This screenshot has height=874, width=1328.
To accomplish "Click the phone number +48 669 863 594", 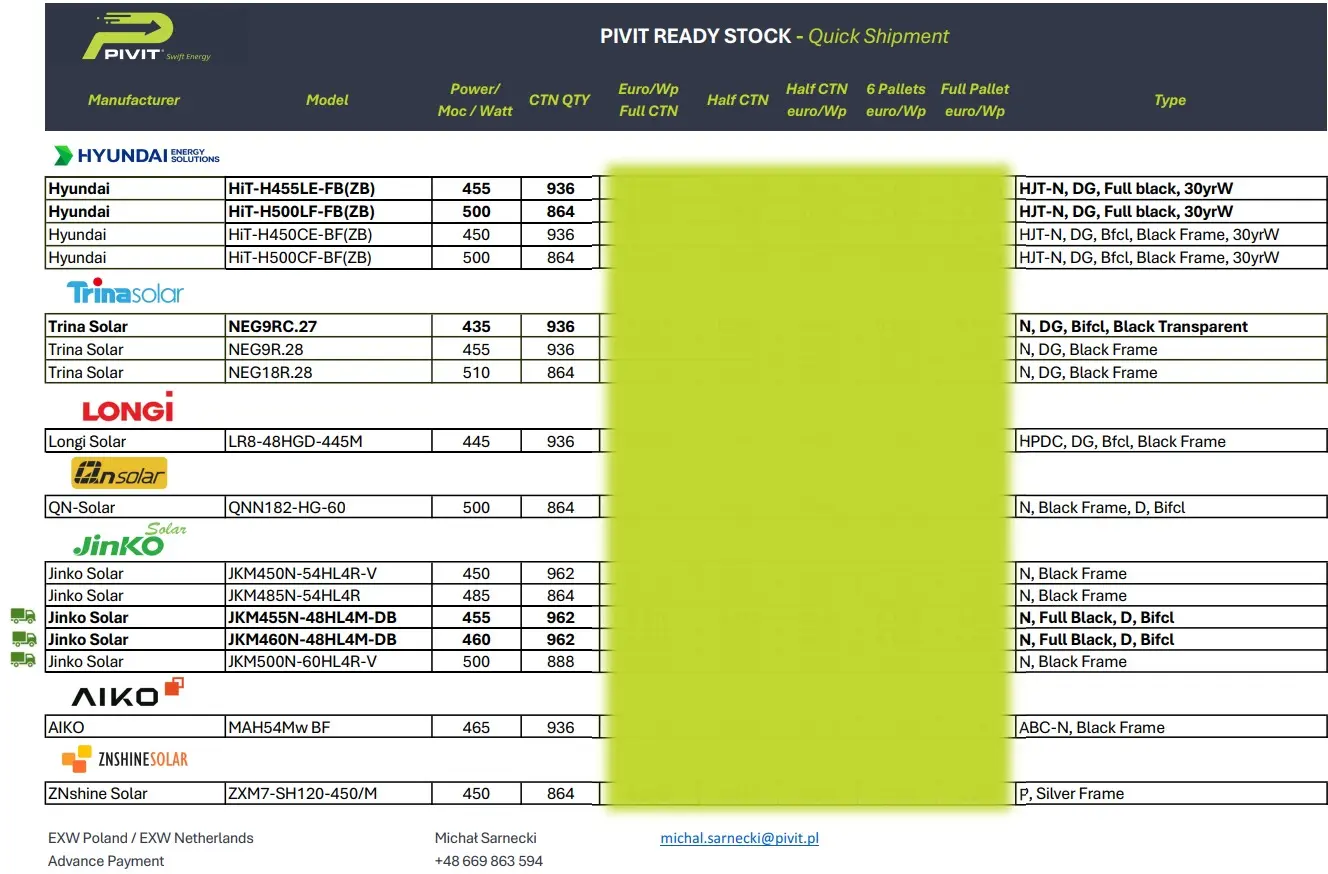I will [x=489, y=861].
